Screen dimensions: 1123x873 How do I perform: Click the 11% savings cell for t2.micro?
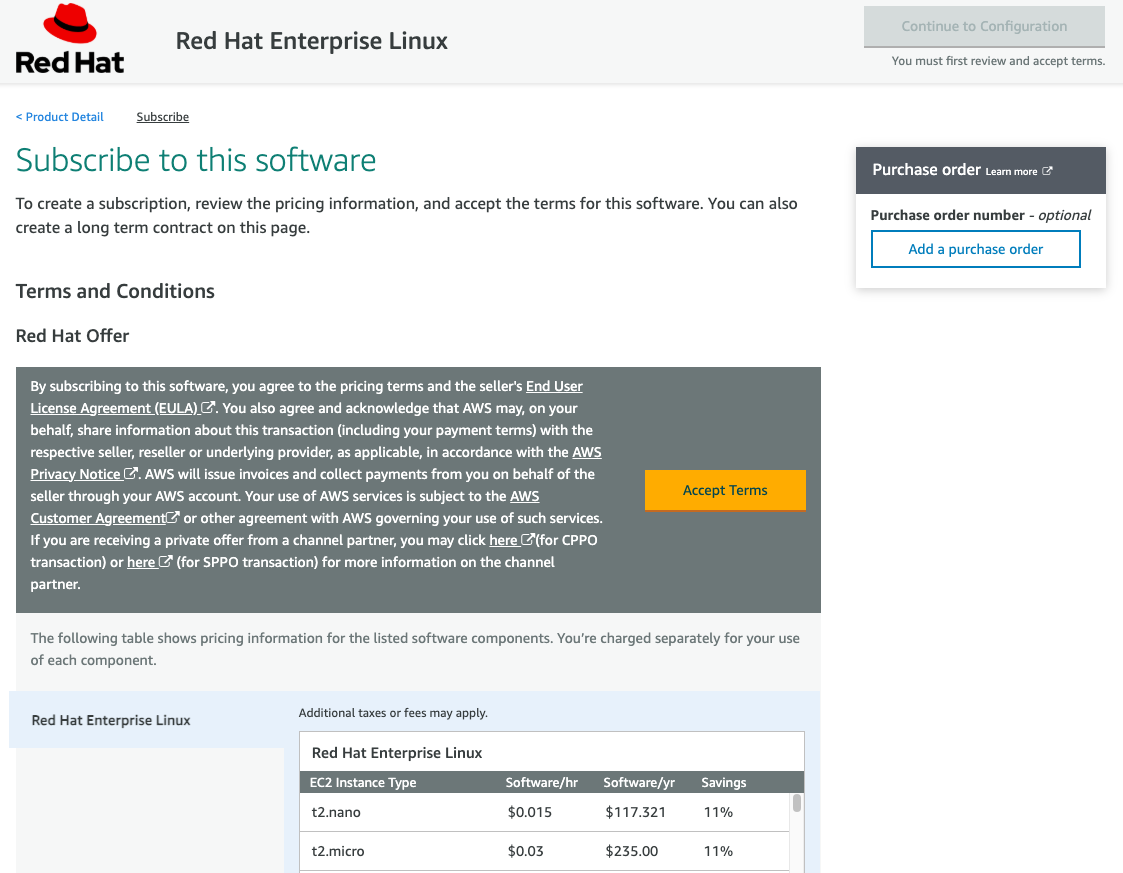pyautogui.click(x=718, y=851)
